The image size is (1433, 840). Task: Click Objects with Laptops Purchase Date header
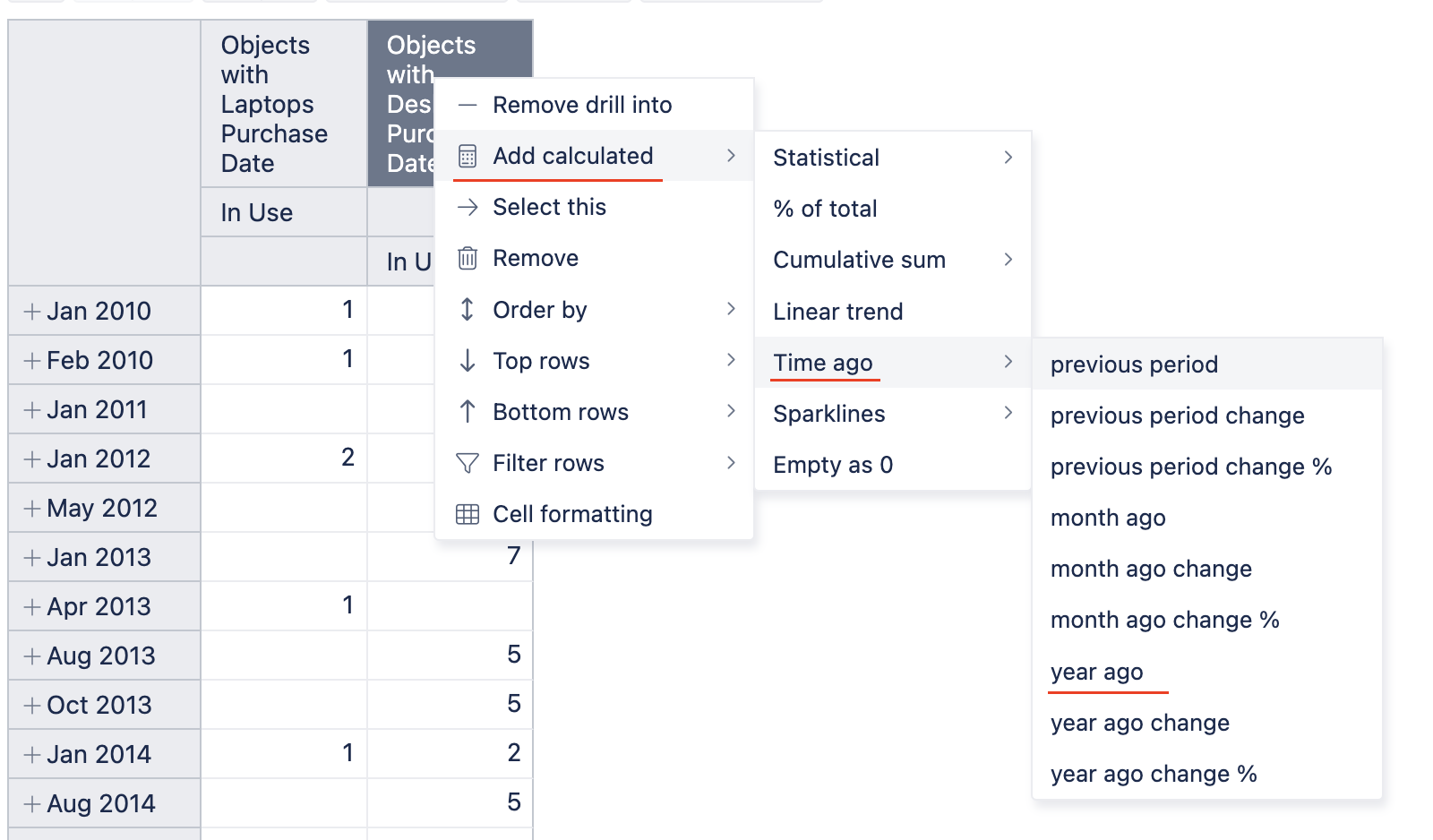274,104
